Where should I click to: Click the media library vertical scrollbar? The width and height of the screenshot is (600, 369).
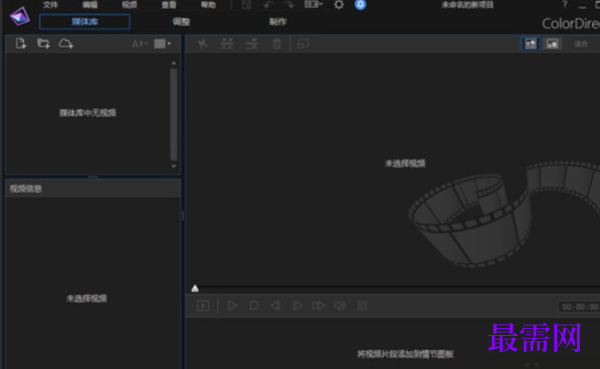(174, 115)
